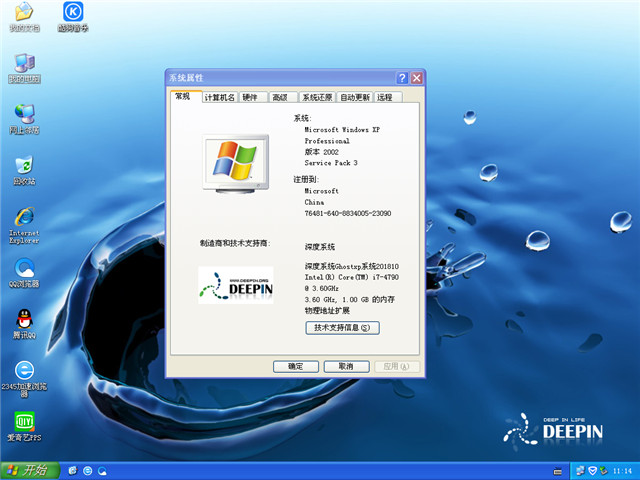
Task: Click the 技术支持信息 button
Action: tap(342, 328)
